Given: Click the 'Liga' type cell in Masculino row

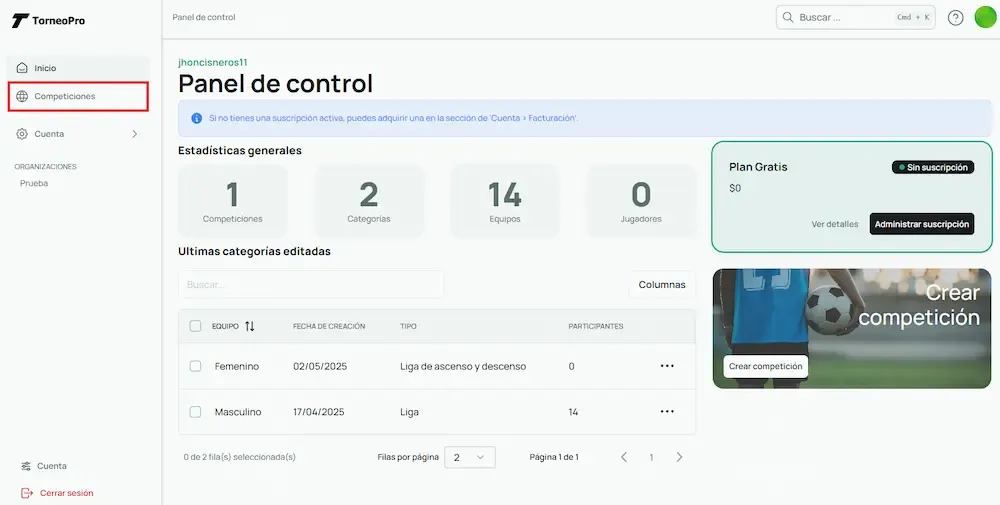Looking at the screenshot, I should (x=409, y=412).
